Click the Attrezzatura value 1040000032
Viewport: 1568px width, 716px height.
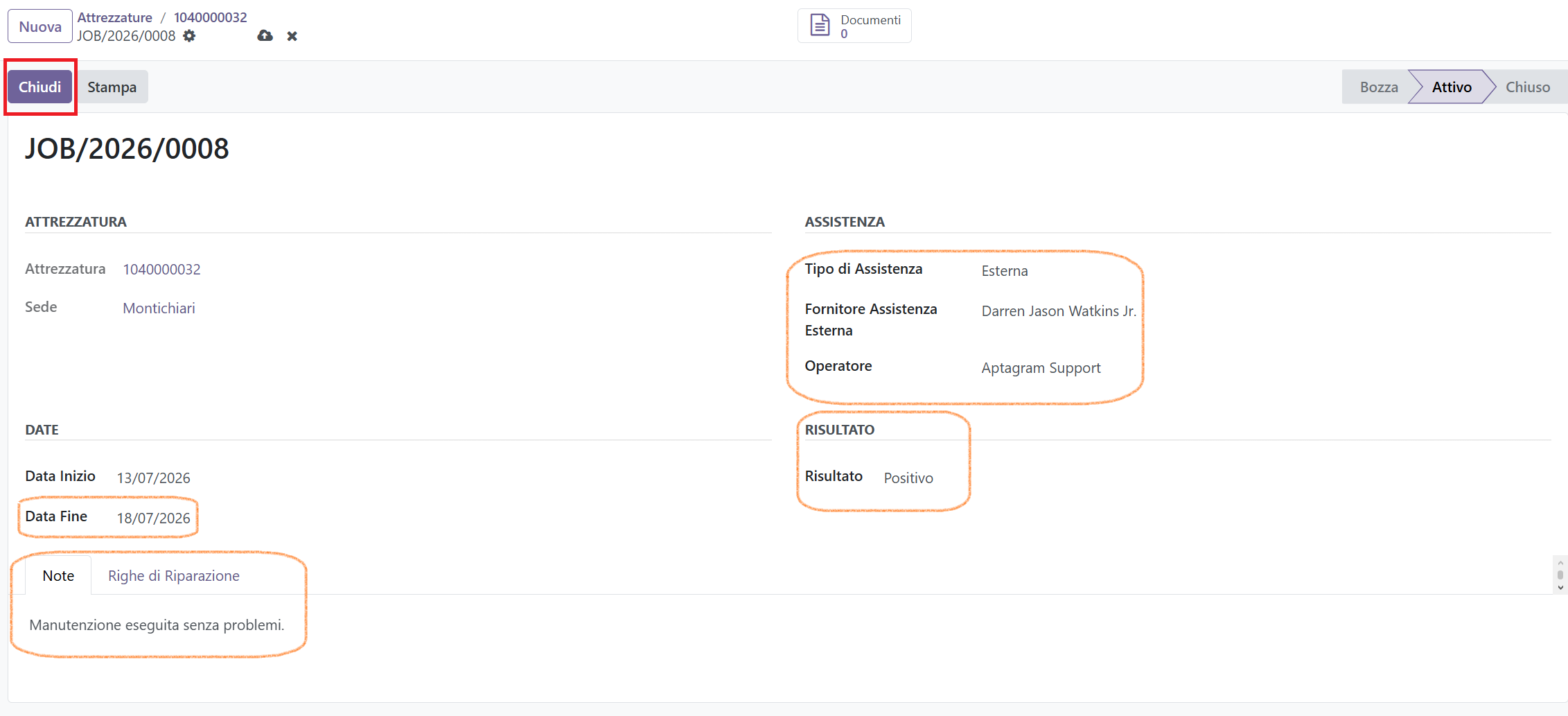click(161, 270)
